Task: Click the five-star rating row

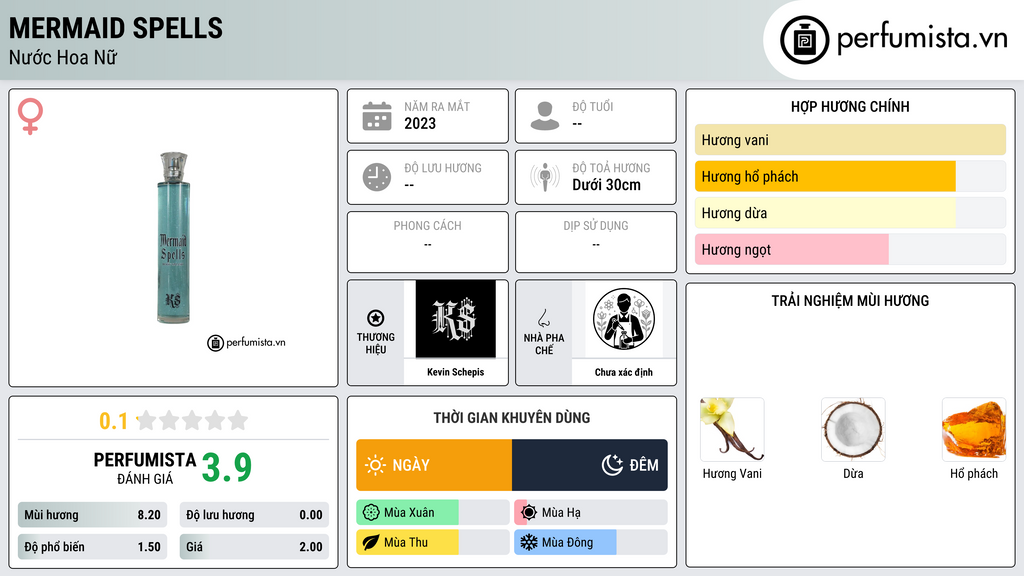Action: [x=192, y=421]
